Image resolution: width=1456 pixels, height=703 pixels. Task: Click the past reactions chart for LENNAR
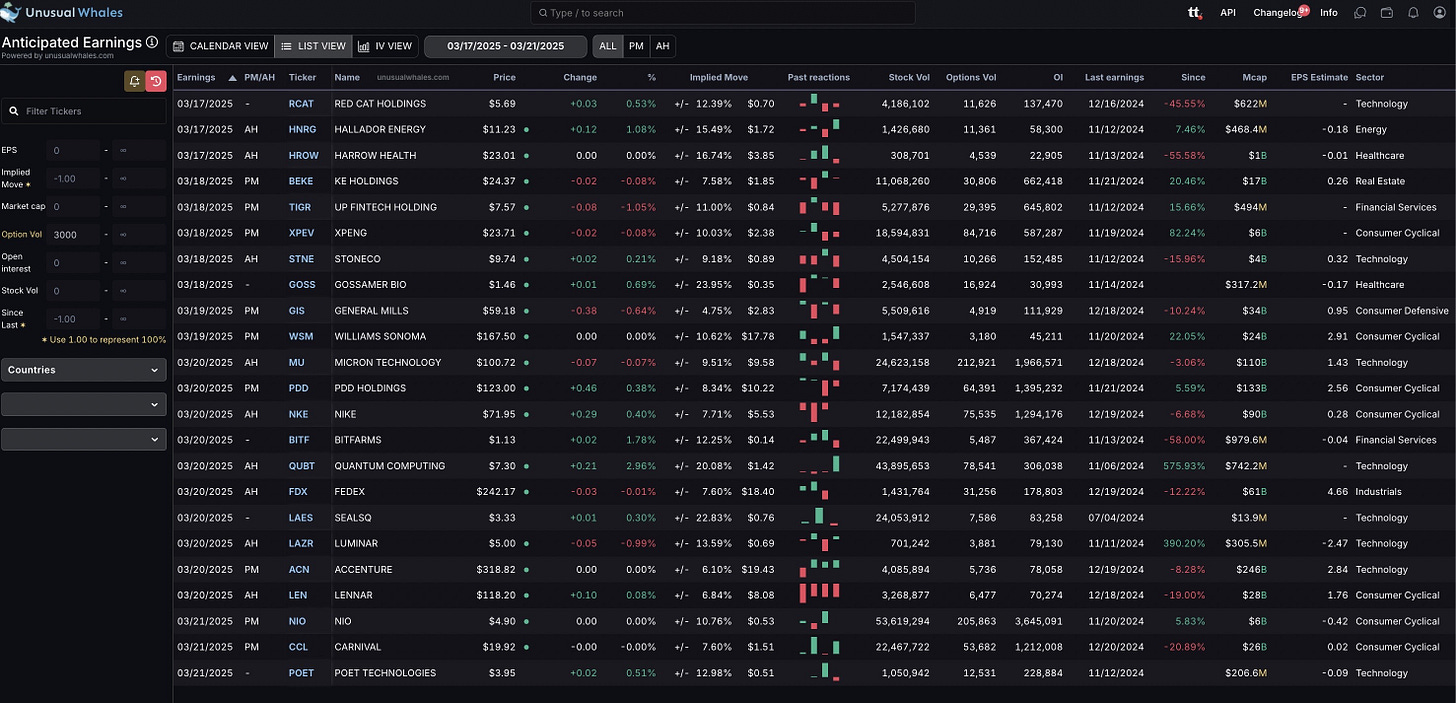coord(821,595)
